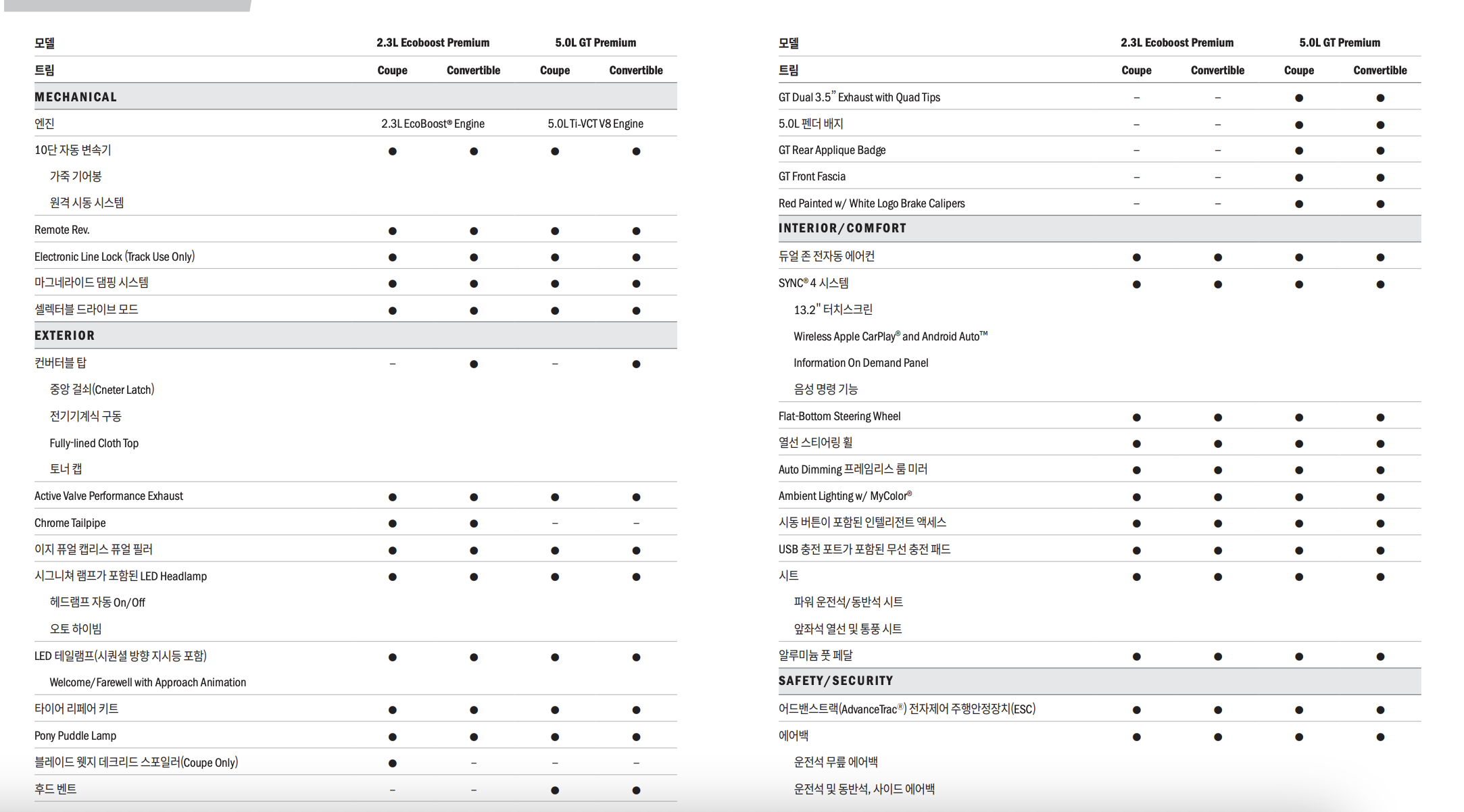Select 'Auto Dimming 프레임리스 룸 미러' row label

[853, 470]
